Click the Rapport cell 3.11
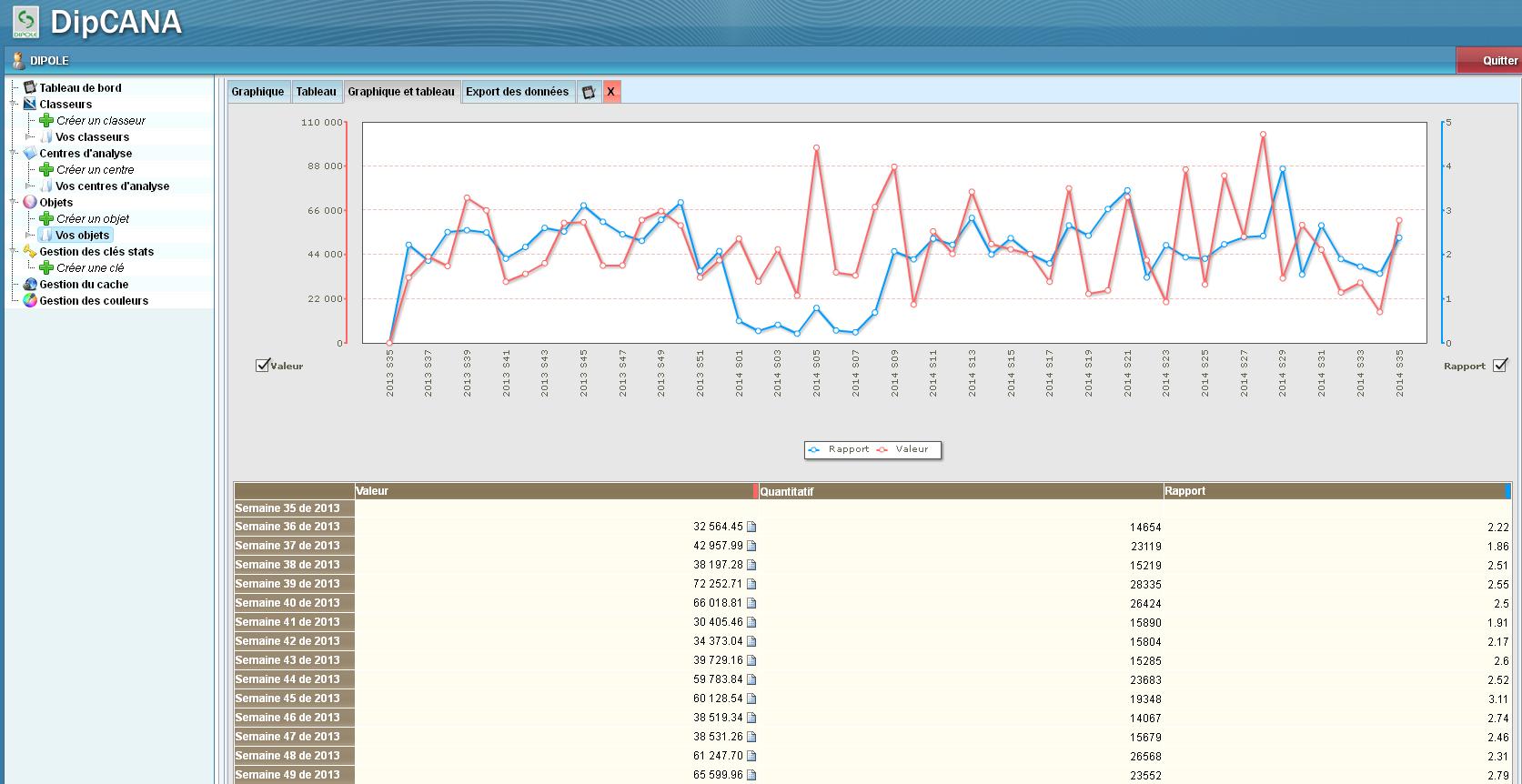The width and height of the screenshot is (1522, 784). pos(1498,699)
